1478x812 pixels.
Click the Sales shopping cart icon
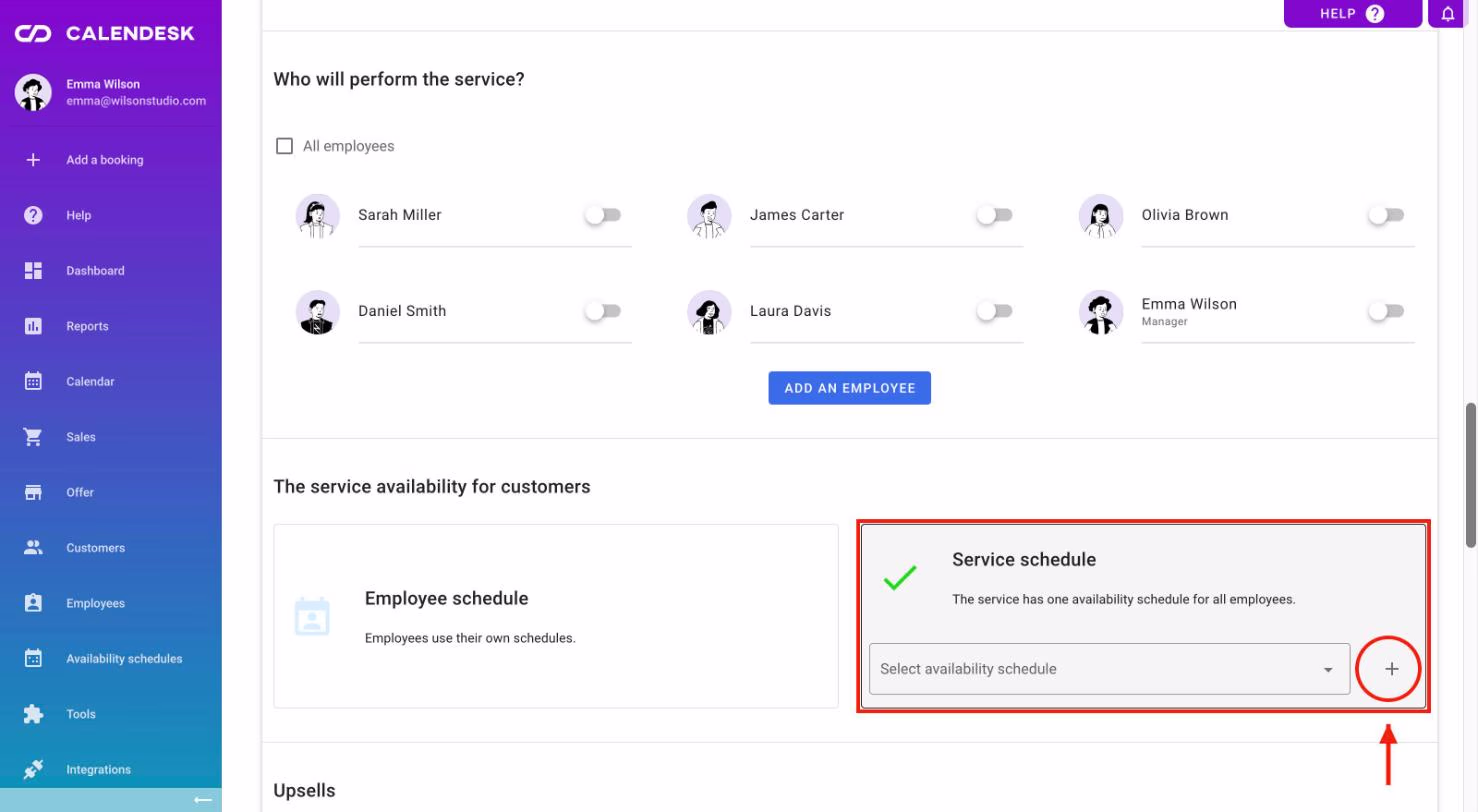pyautogui.click(x=33, y=437)
